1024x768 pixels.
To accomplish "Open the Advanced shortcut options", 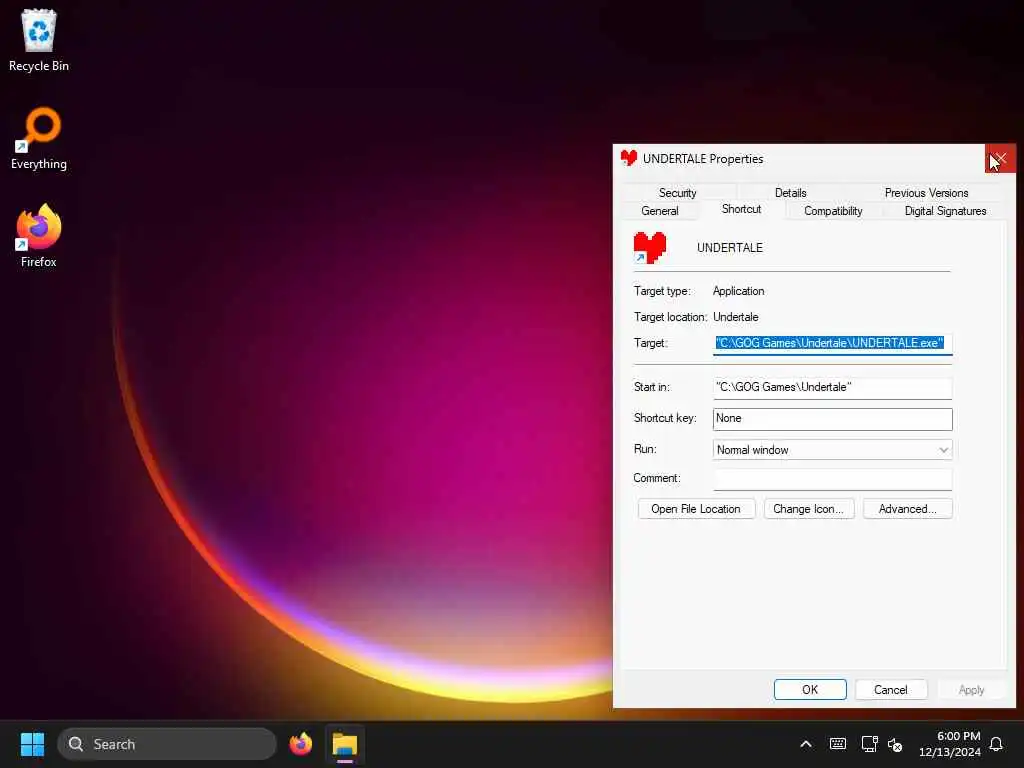I will [x=907, y=509].
